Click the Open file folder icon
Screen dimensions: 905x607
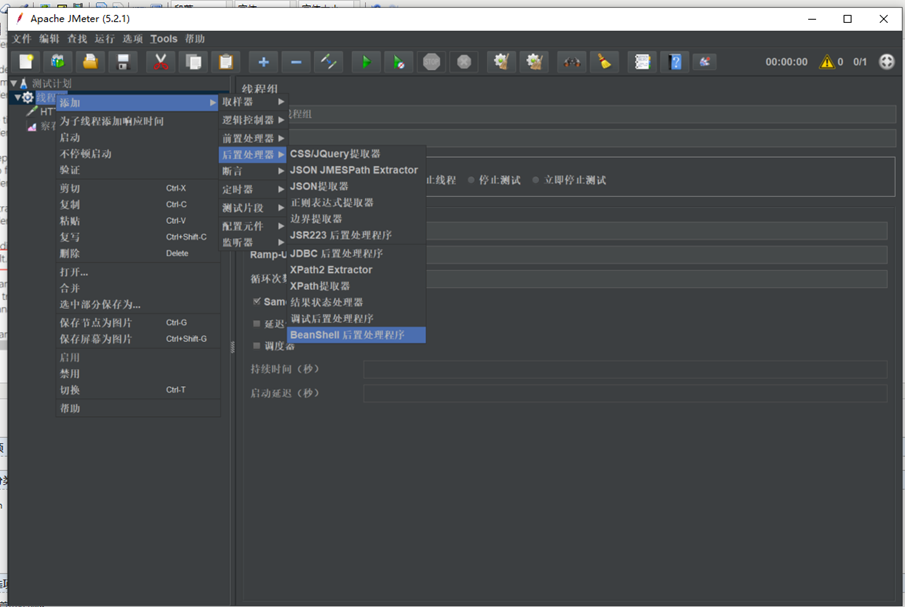(90, 62)
